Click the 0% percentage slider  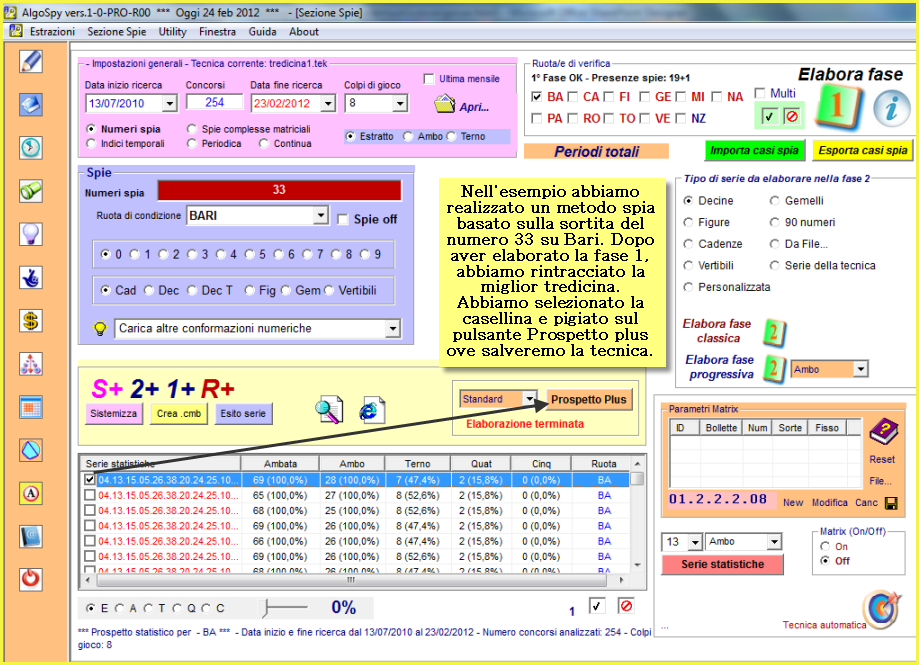click(x=284, y=608)
